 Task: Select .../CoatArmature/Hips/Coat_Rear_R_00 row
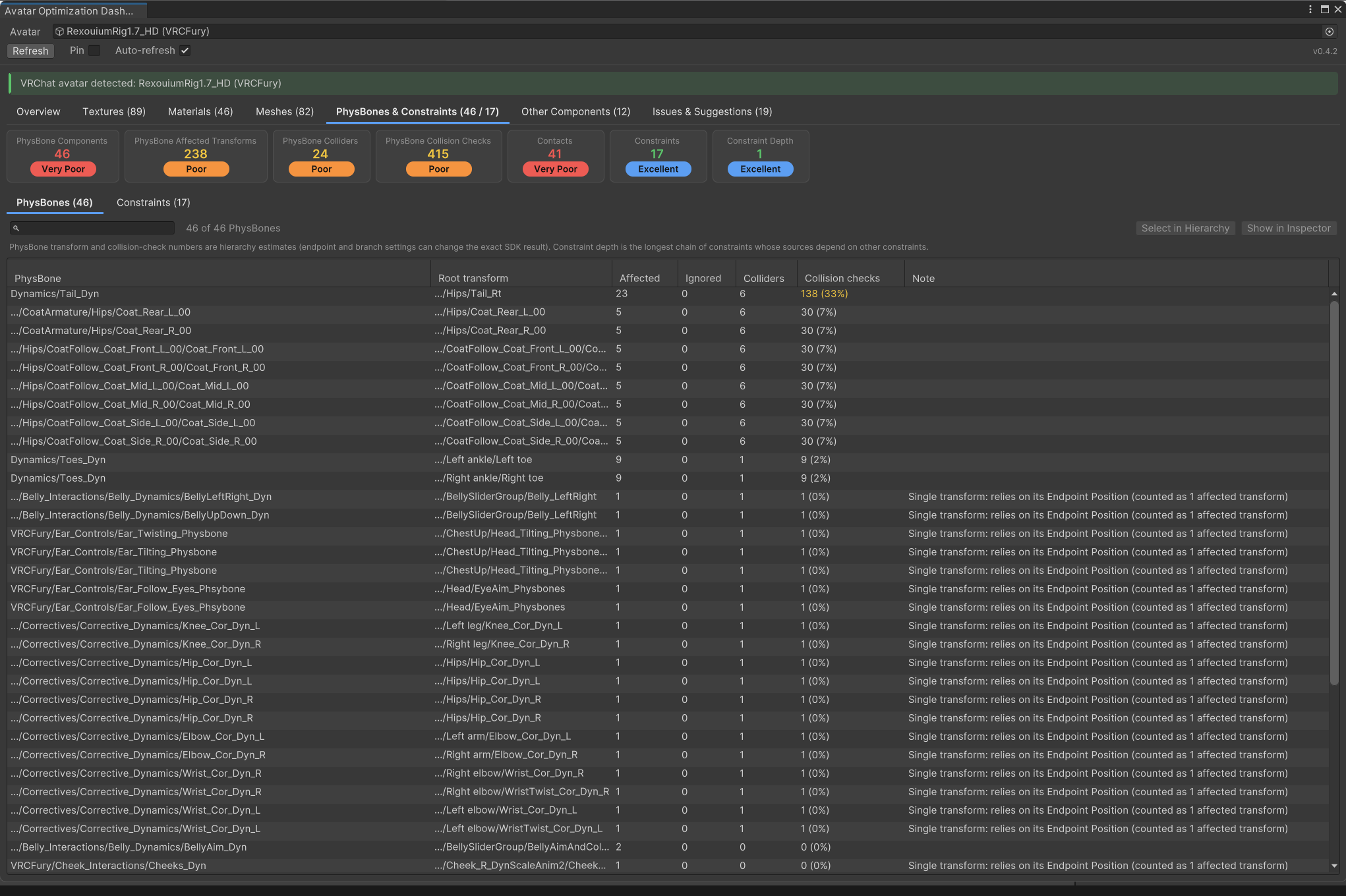point(668,331)
